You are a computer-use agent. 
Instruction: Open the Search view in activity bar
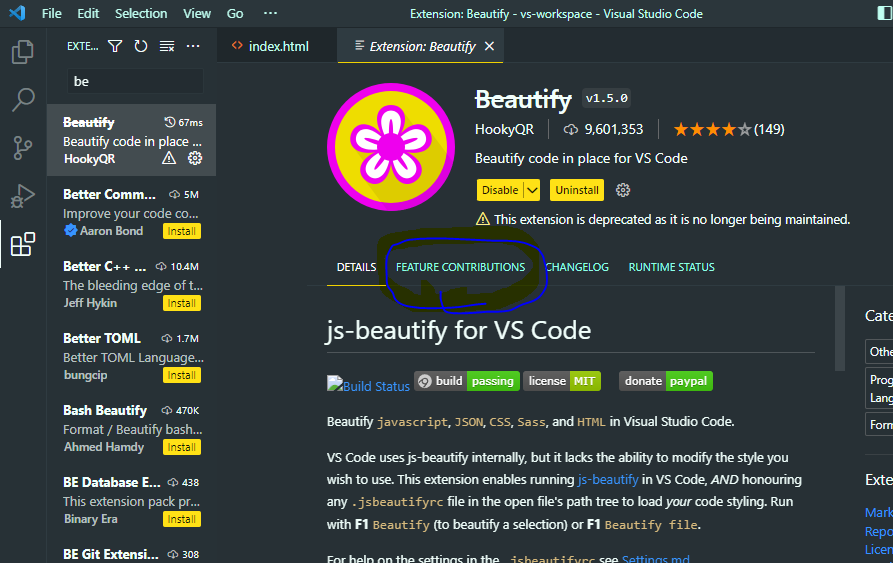point(23,100)
